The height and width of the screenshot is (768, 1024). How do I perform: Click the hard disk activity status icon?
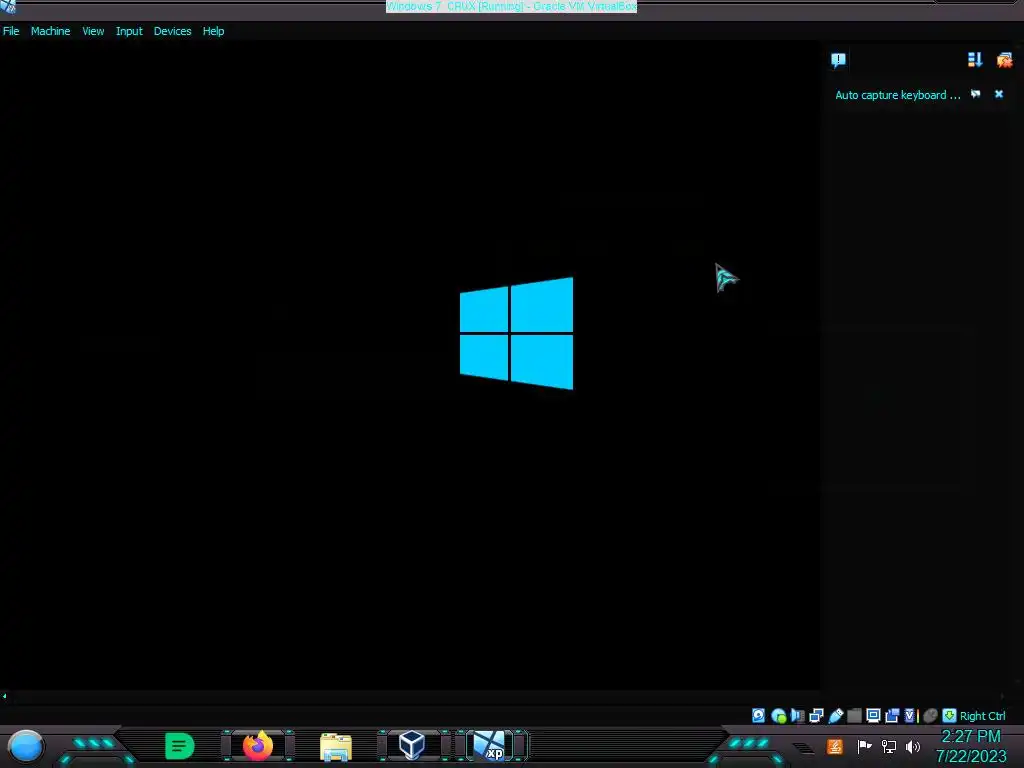[x=758, y=716]
